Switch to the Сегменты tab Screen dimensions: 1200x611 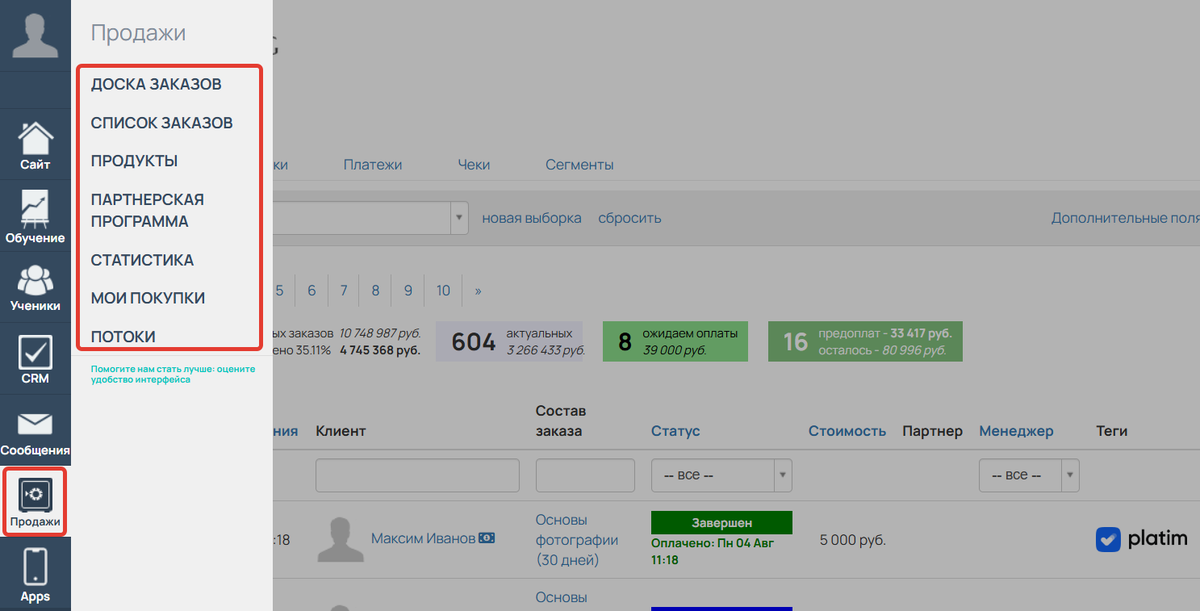click(579, 165)
